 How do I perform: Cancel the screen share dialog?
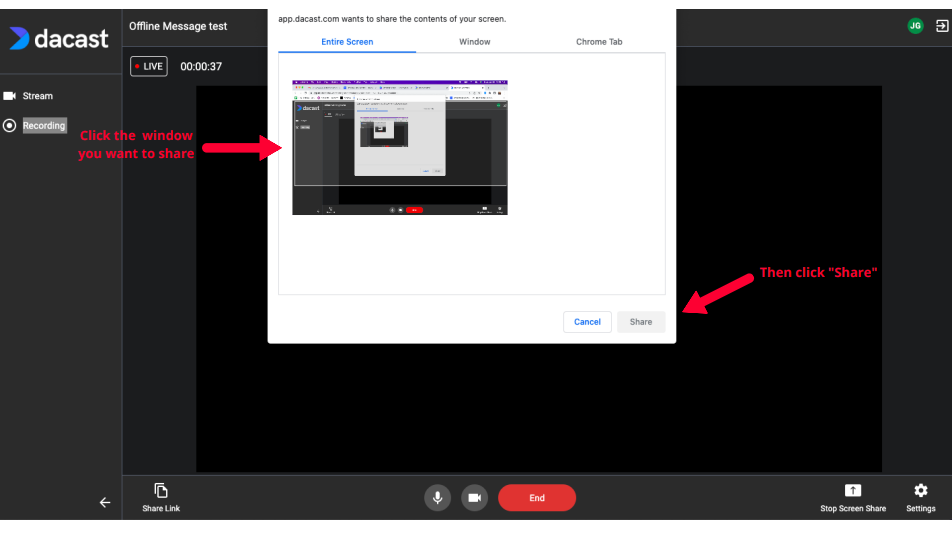(587, 322)
